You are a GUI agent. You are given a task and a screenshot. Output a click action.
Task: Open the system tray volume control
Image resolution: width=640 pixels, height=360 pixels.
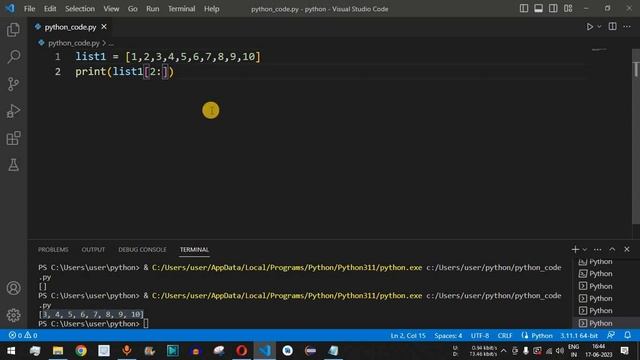click(560, 351)
